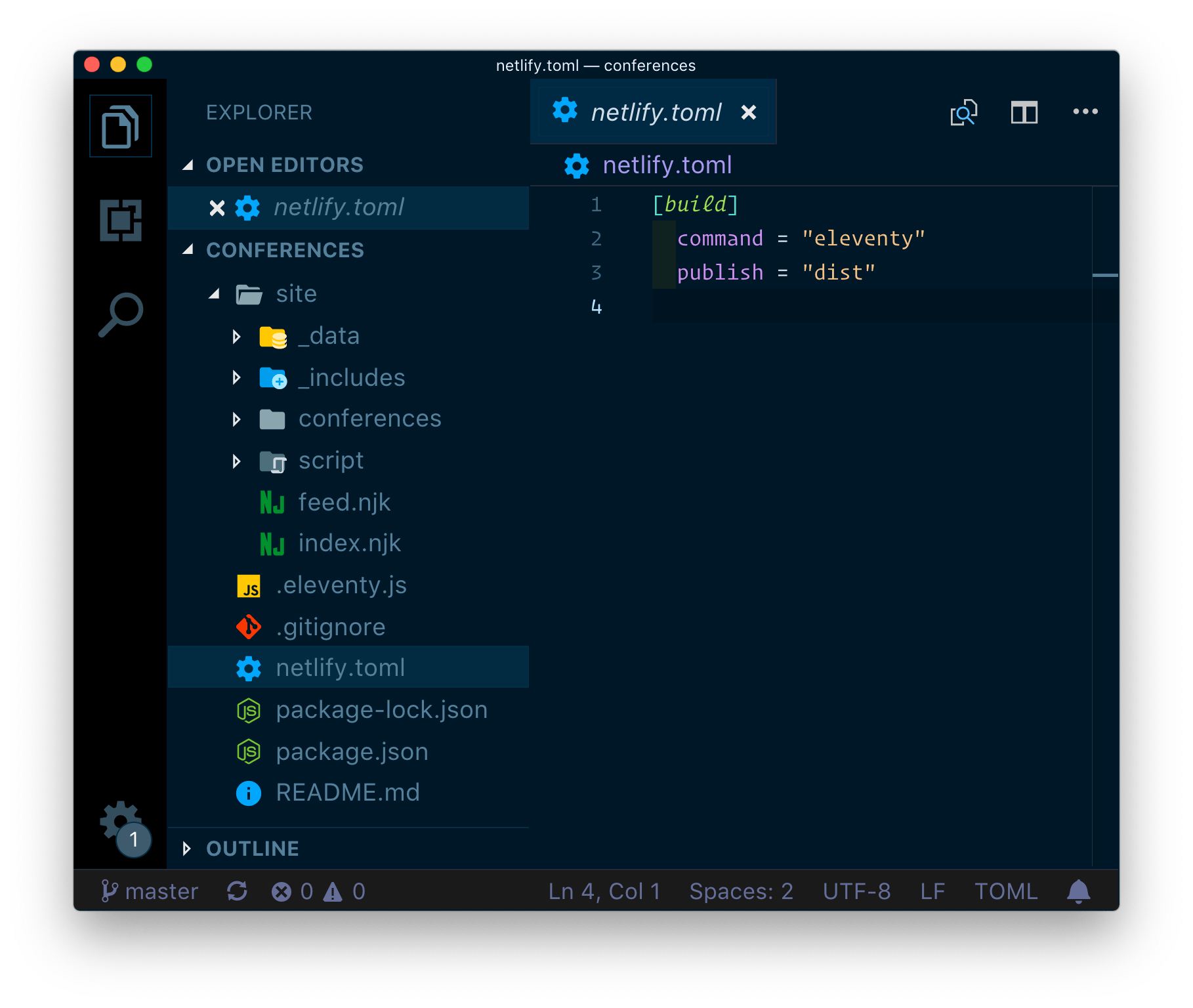Change indentation via Spaces: 2
The height and width of the screenshot is (1008, 1193).
coord(742,891)
